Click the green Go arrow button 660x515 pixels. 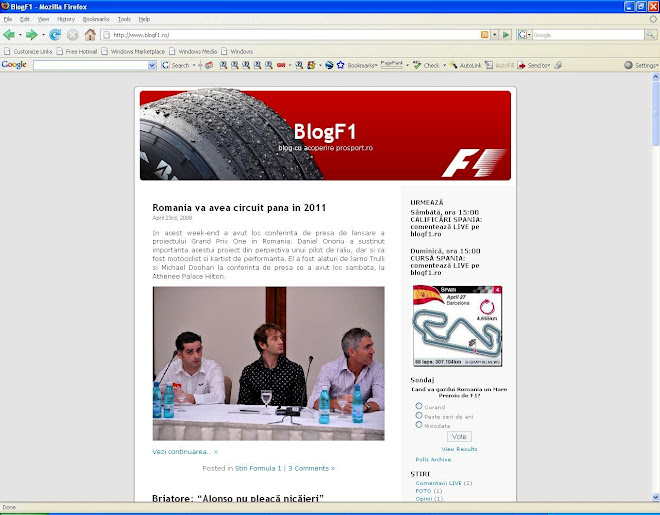[506, 35]
